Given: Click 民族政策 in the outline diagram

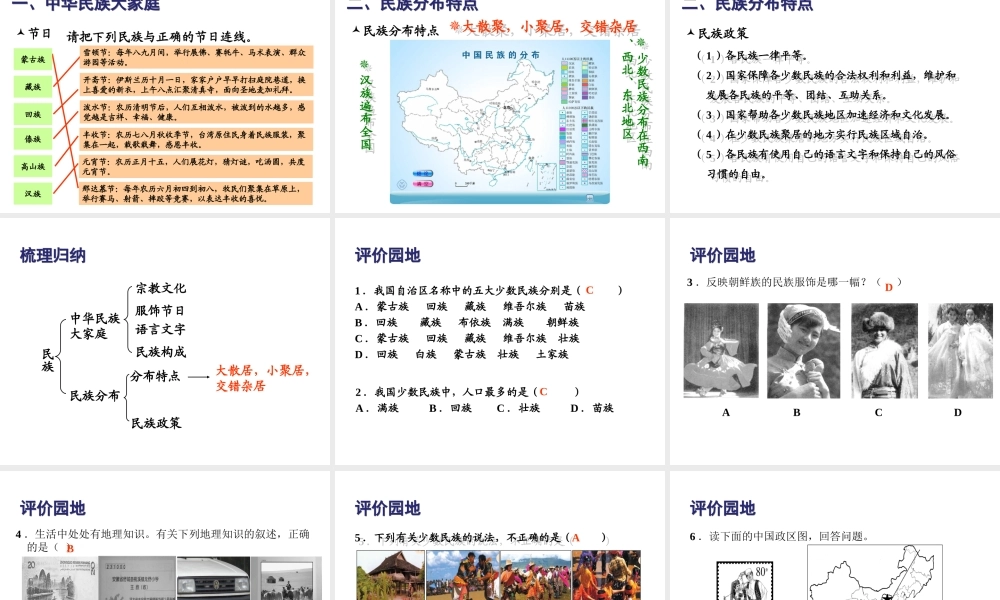Looking at the screenshot, I should [156, 423].
